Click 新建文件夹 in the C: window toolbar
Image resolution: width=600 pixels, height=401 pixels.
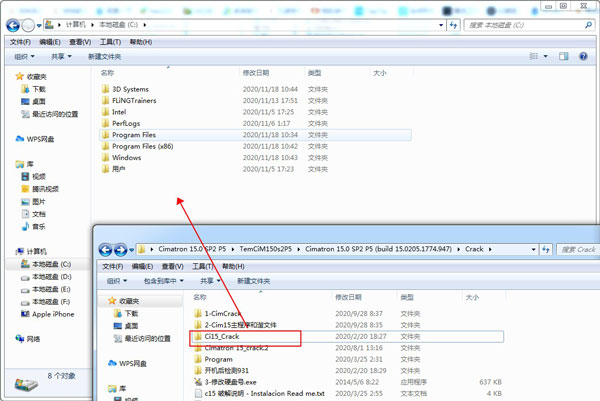104,57
